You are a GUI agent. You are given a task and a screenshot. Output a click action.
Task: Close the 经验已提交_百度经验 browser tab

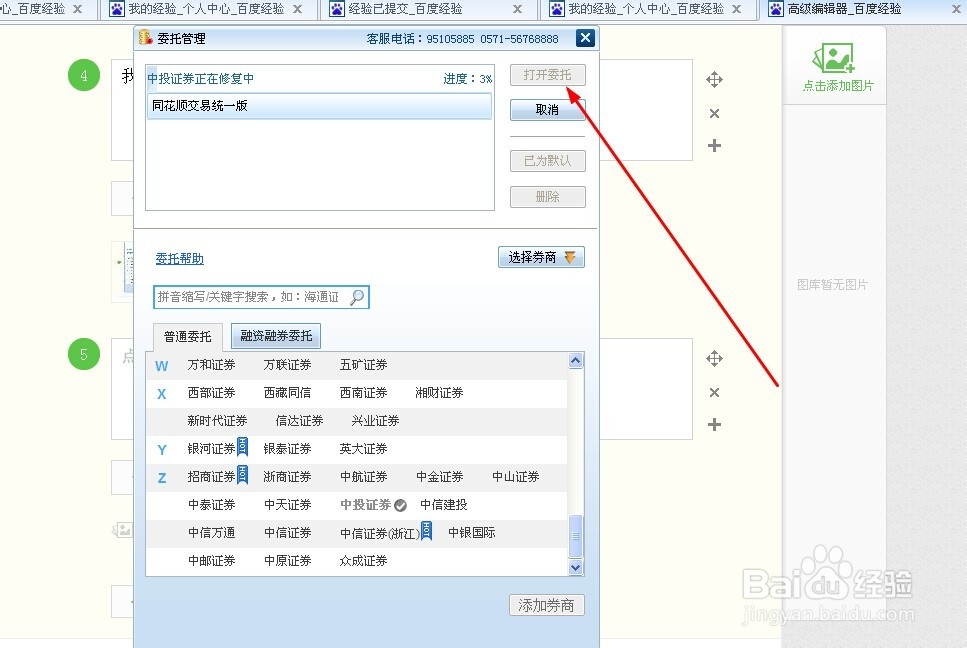[517, 9]
